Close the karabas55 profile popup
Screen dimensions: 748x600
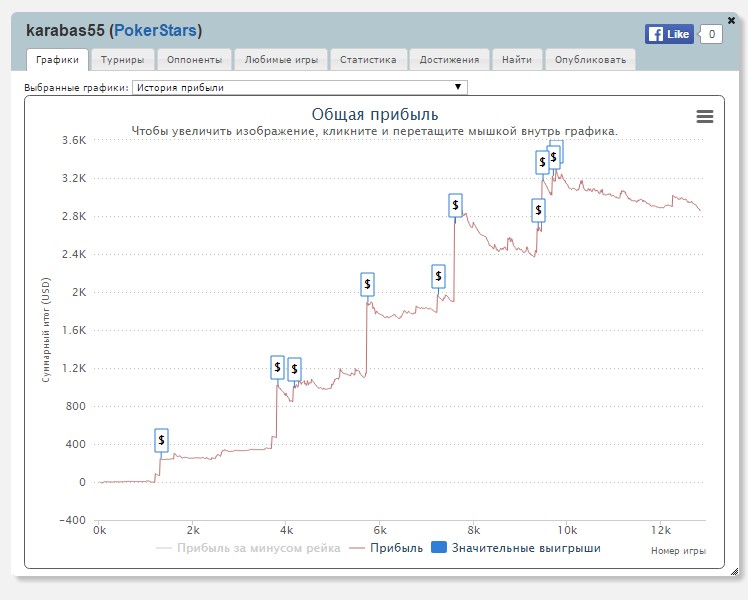click(731, 20)
